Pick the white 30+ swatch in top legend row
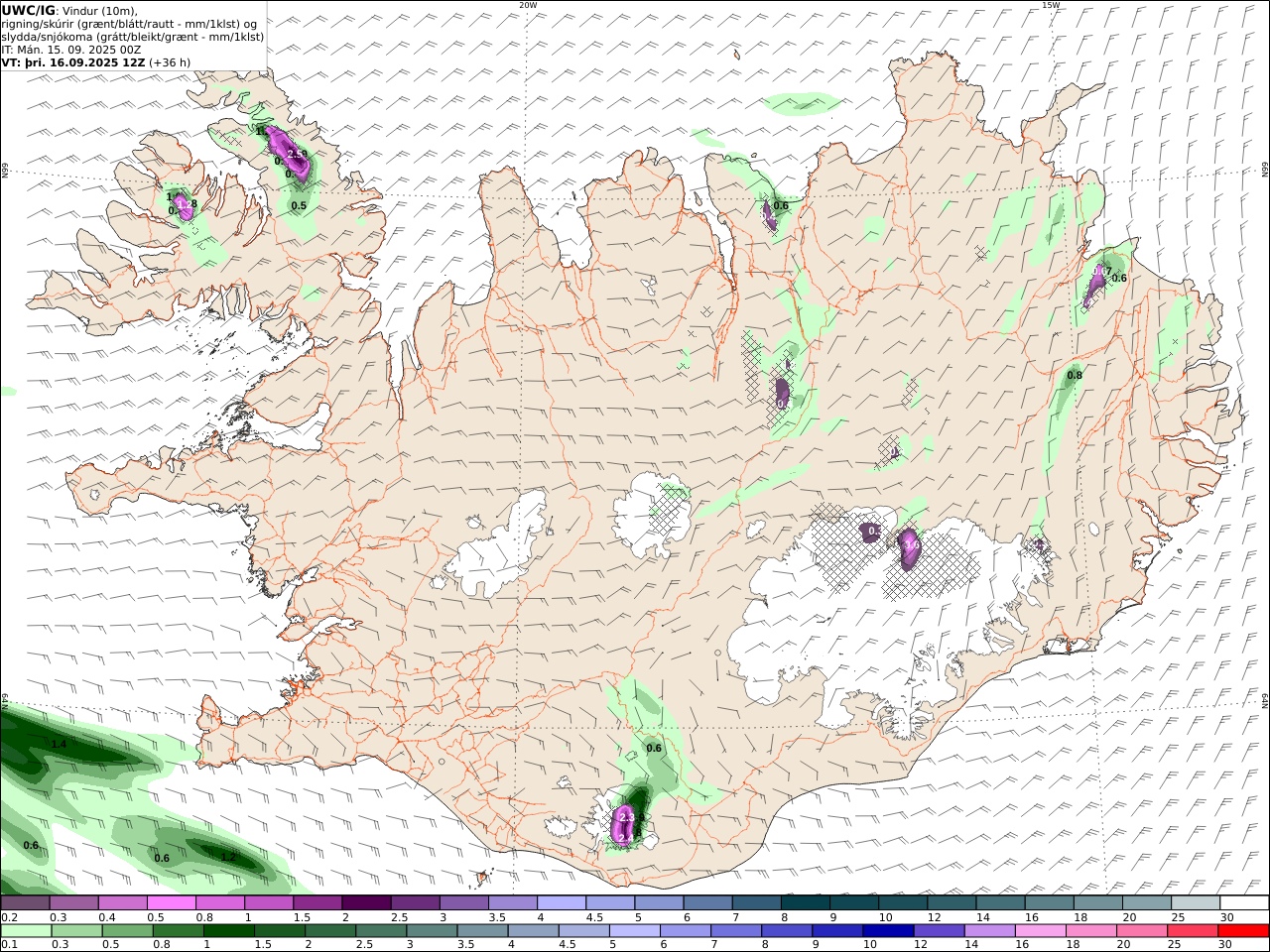1270x952 pixels. click(x=1244, y=902)
